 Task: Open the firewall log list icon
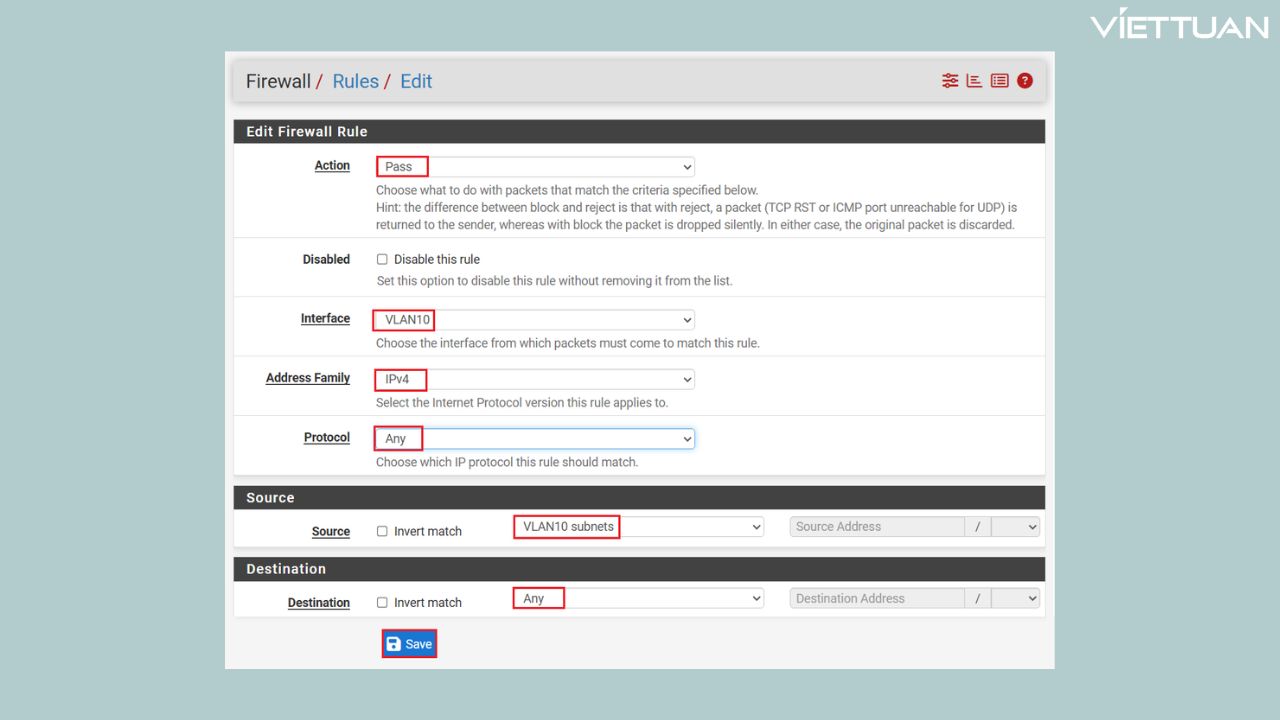pos(999,81)
